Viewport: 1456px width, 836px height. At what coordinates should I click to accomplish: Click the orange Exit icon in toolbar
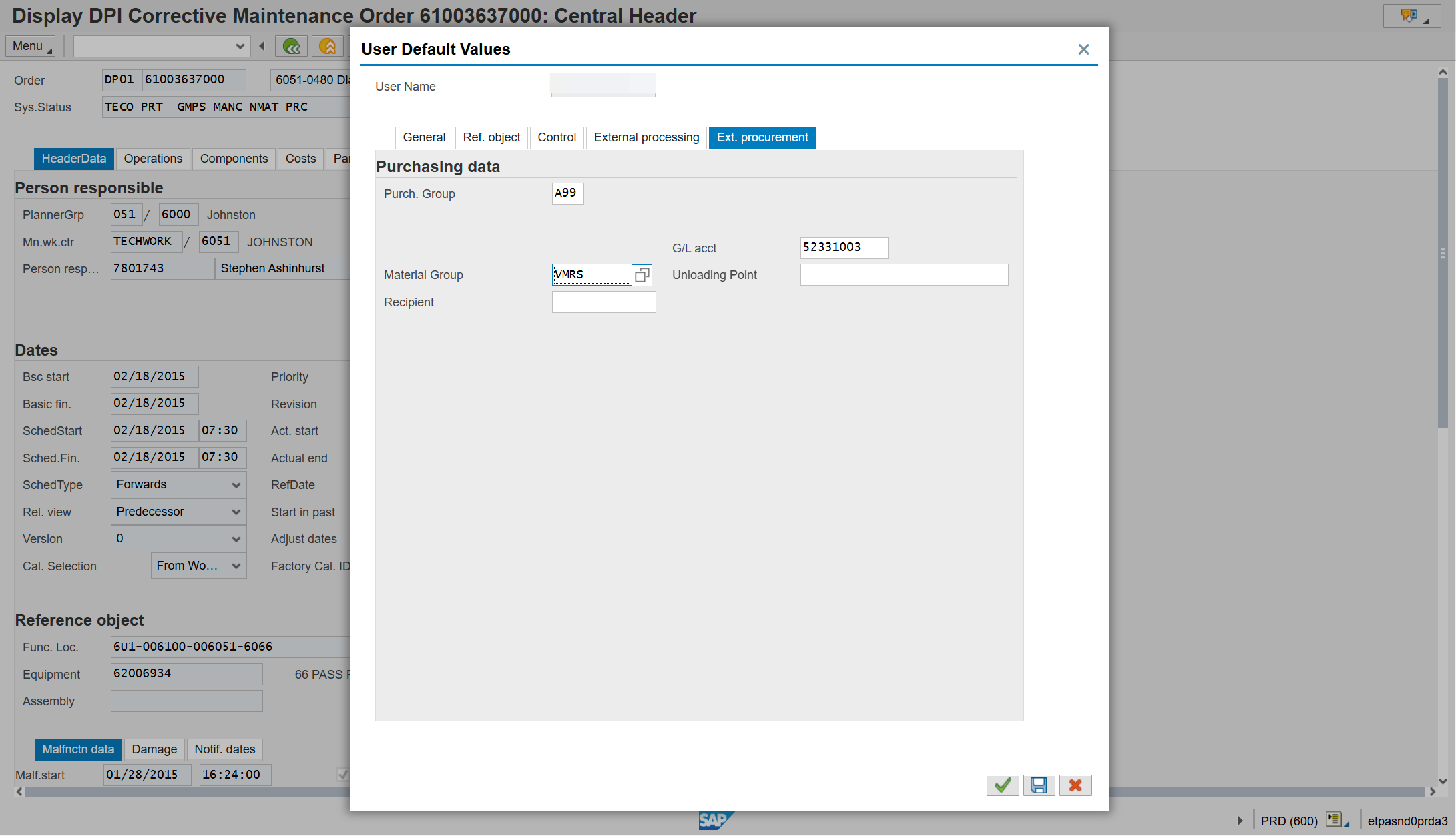(327, 46)
